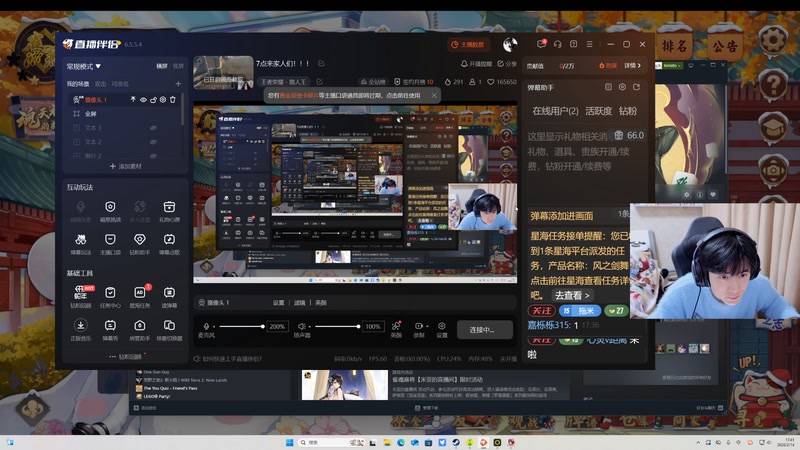Screen dimensions: 800x450
Task: Open the help question icon in the title bar
Action: [x=573, y=44]
